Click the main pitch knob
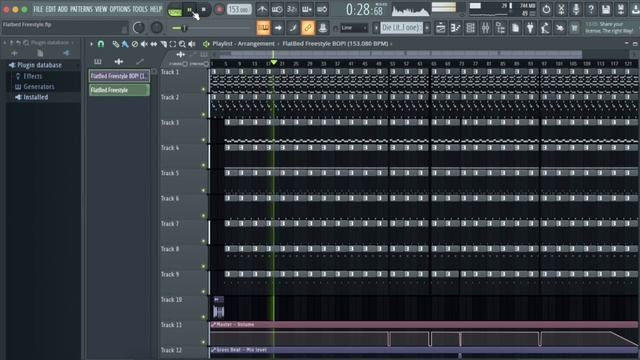 (x=157, y=28)
